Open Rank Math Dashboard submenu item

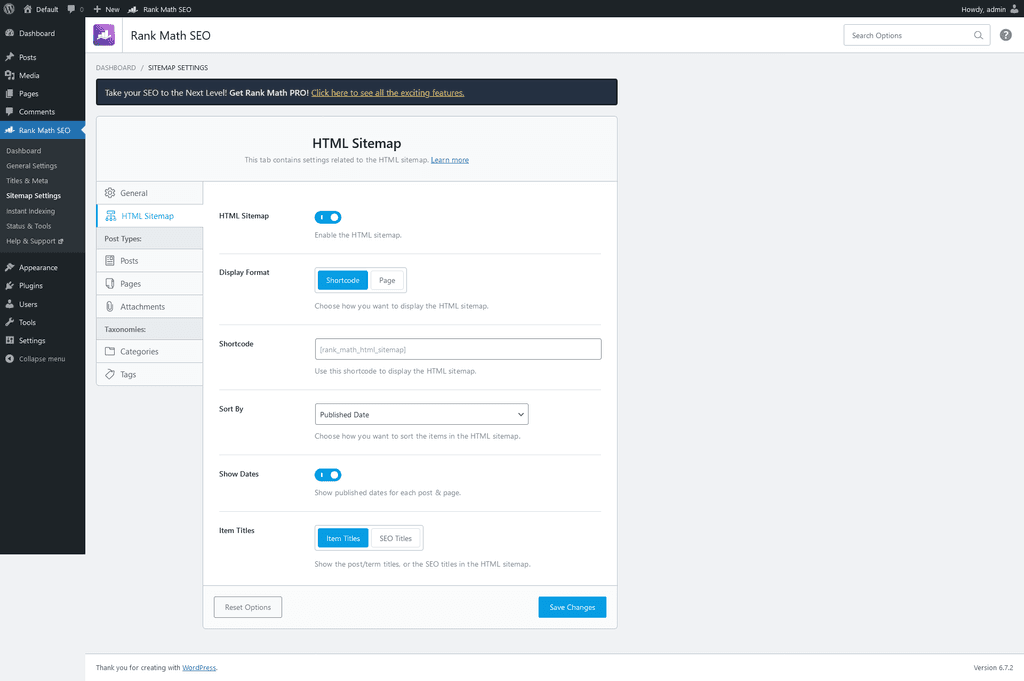point(24,151)
